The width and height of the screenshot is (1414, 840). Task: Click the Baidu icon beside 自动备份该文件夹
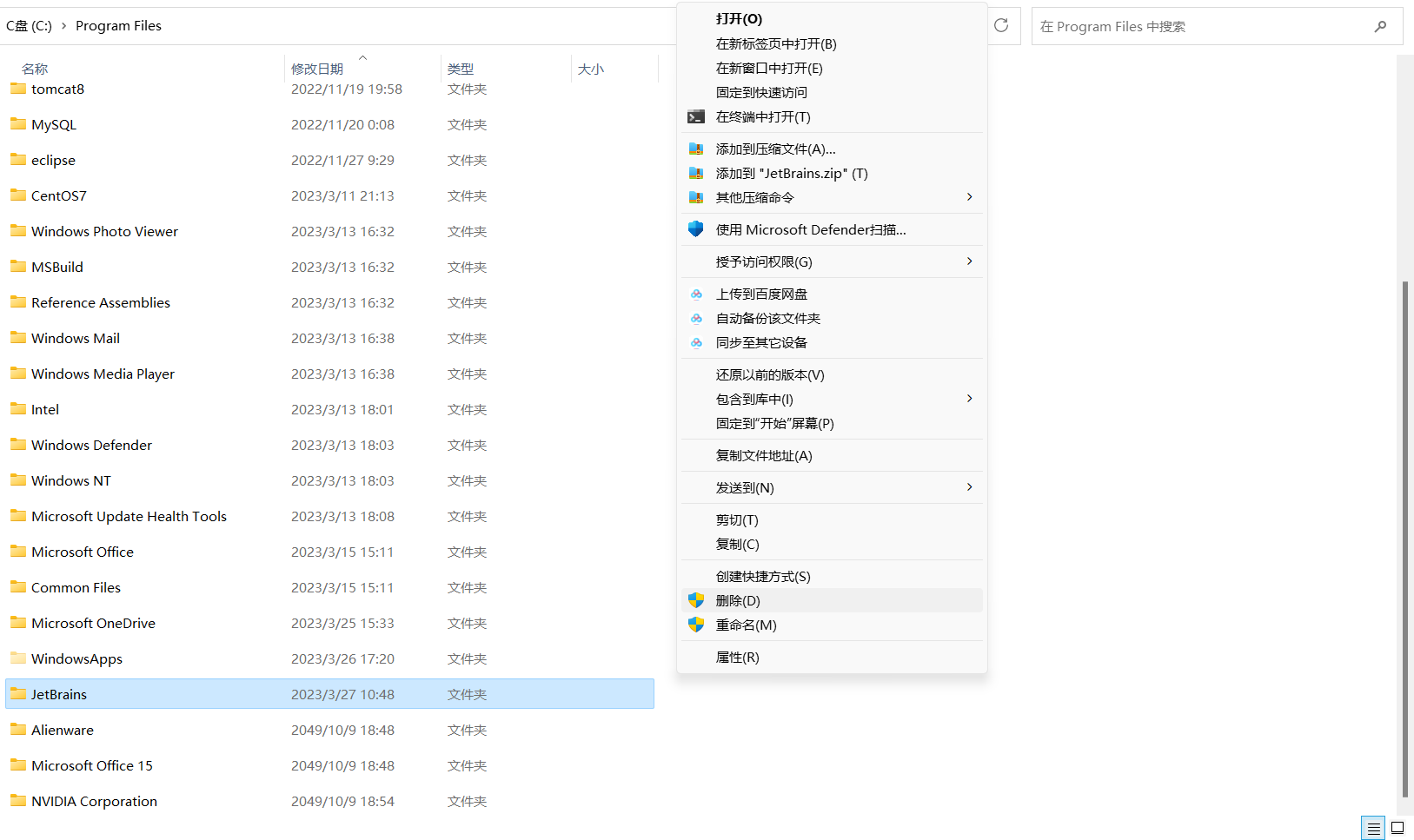[696, 318]
